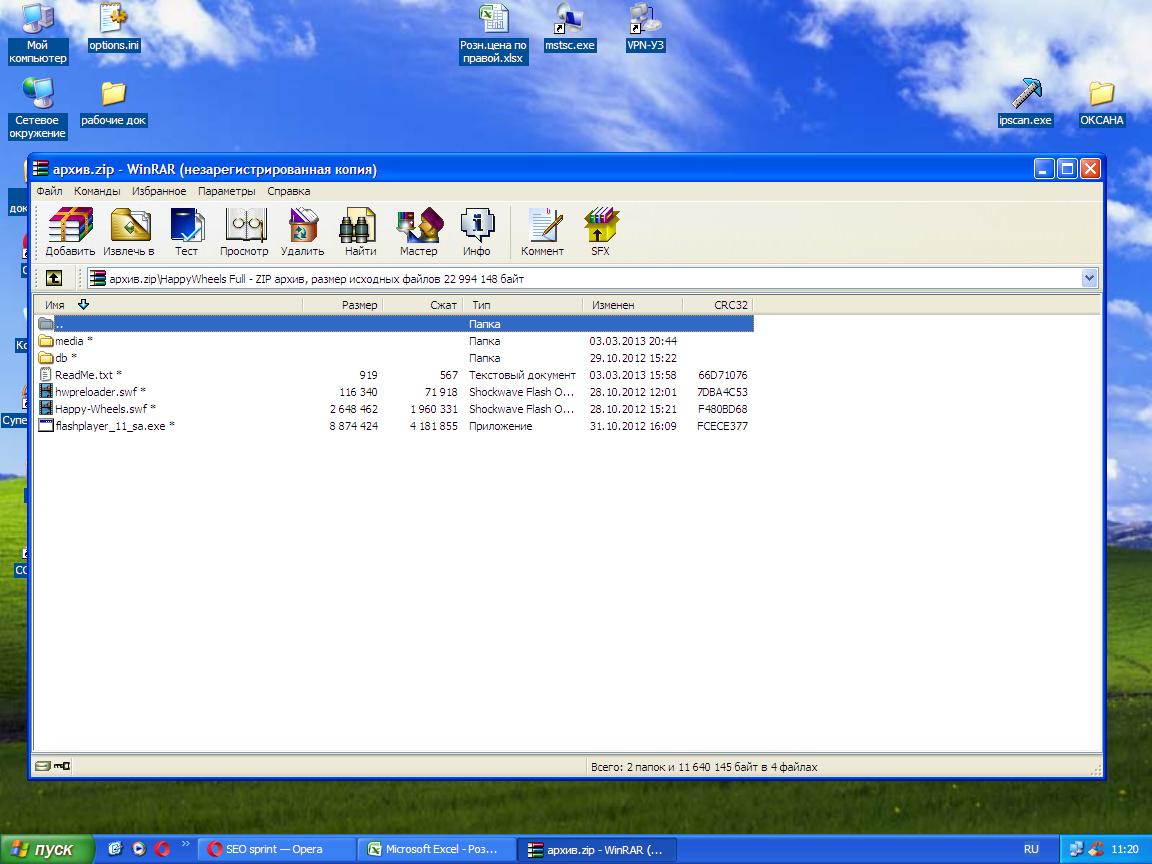Open the Найти (Find) binoculars tool
The width and height of the screenshot is (1152, 864).
pos(360,231)
